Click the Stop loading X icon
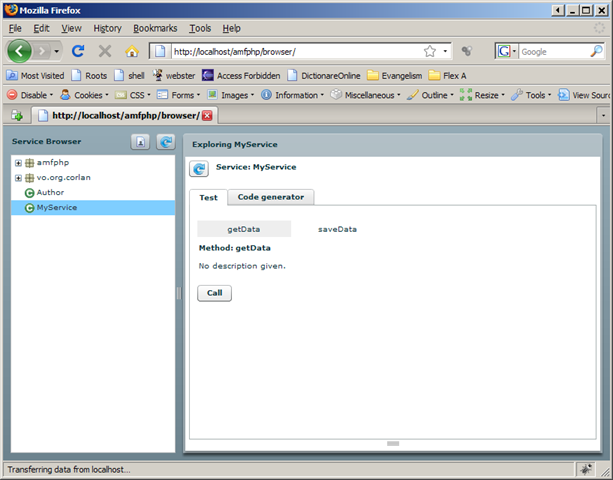The height and width of the screenshot is (480, 613). pos(104,51)
